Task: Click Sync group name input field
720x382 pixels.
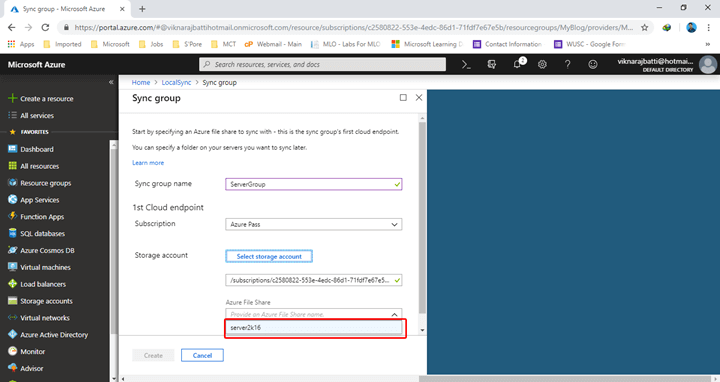Action: click(x=314, y=184)
